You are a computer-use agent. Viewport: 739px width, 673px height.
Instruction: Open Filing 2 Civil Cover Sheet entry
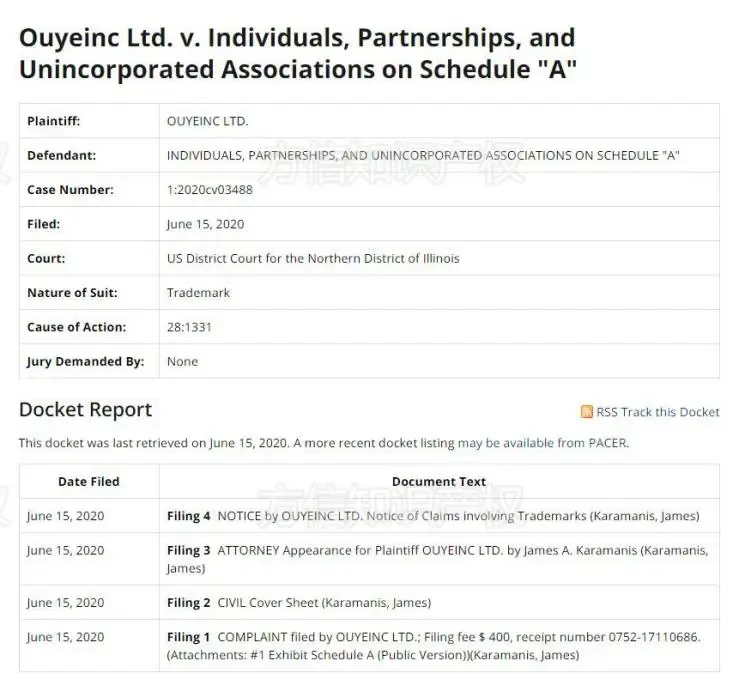point(299,603)
